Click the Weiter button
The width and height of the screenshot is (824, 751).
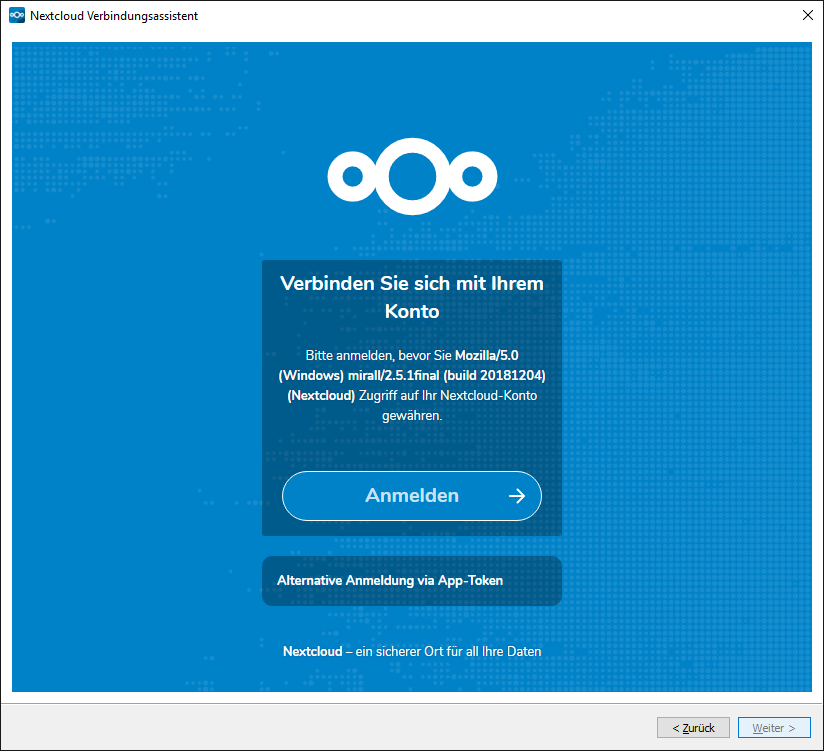[x=774, y=727]
